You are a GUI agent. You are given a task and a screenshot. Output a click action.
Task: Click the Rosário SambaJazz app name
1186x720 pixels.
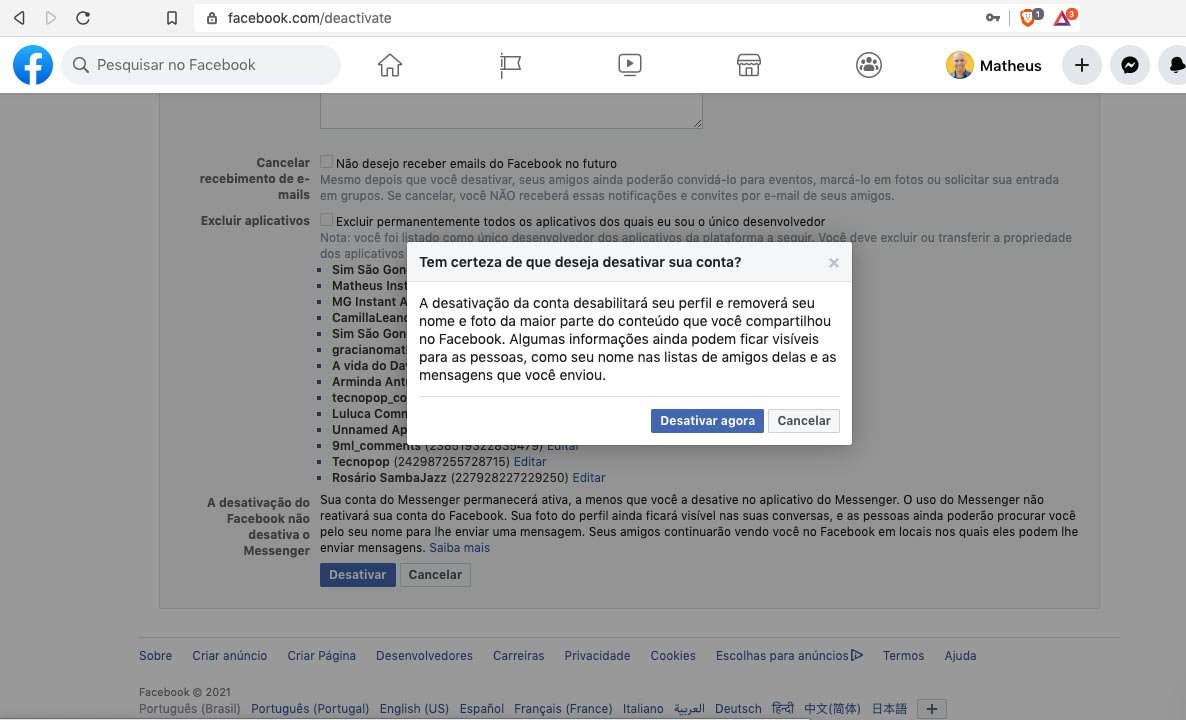coord(389,477)
